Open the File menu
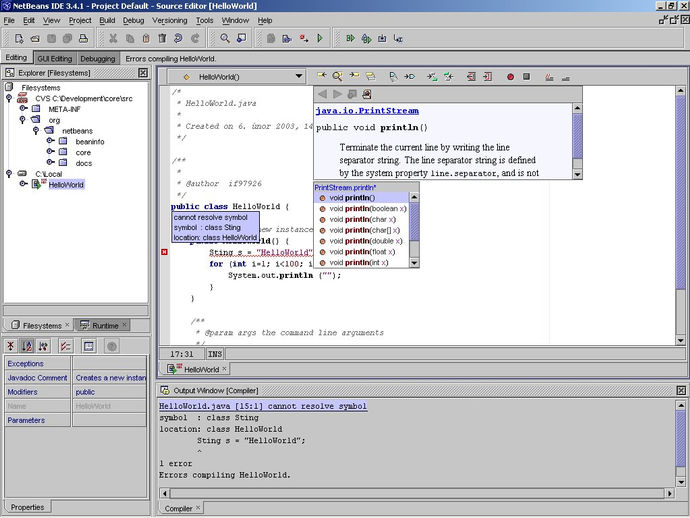The height and width of the screenshot is (518, 690). [x=9, y=20]
